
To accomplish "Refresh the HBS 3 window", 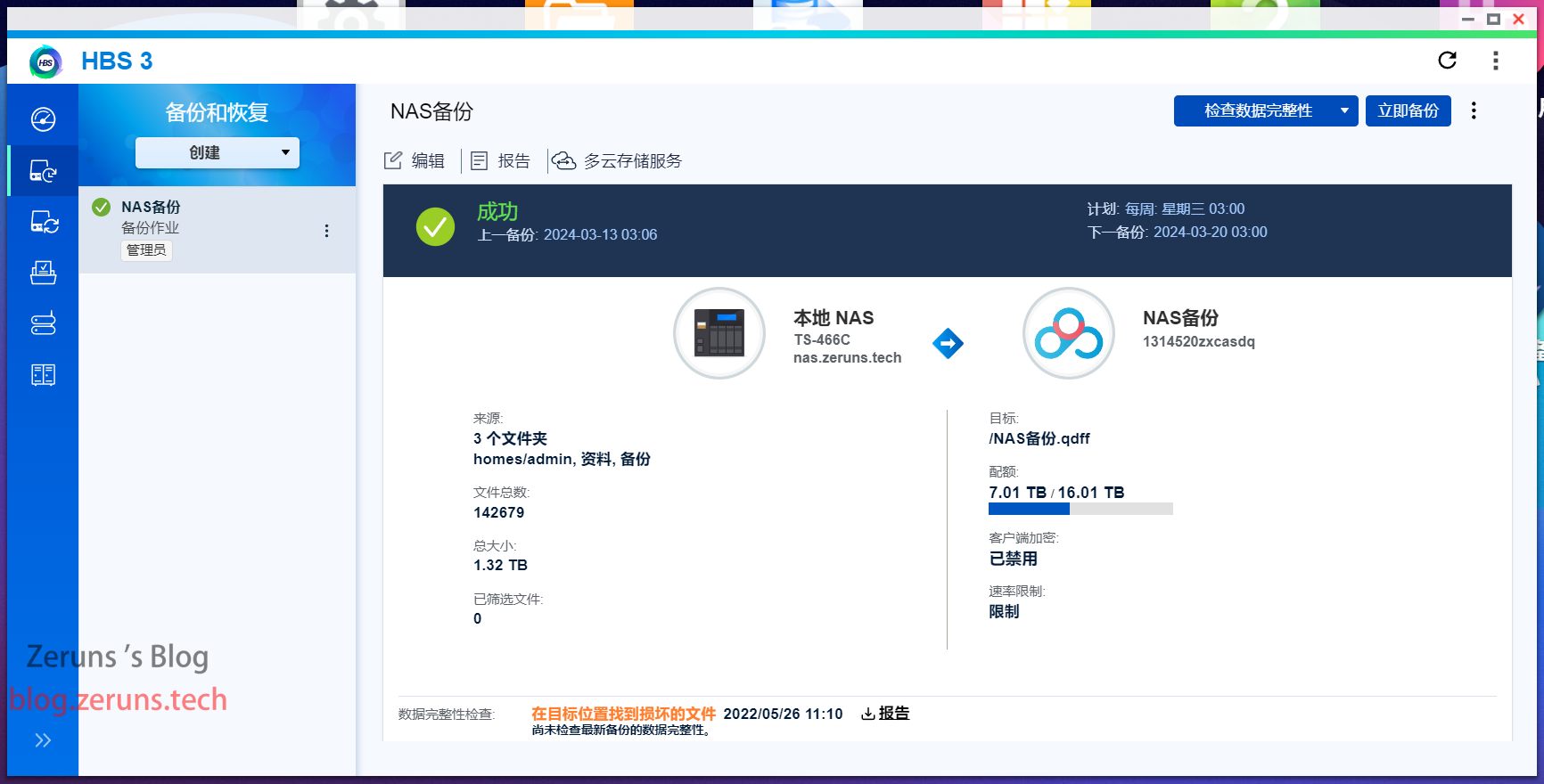I will [x=1448, y=60].
